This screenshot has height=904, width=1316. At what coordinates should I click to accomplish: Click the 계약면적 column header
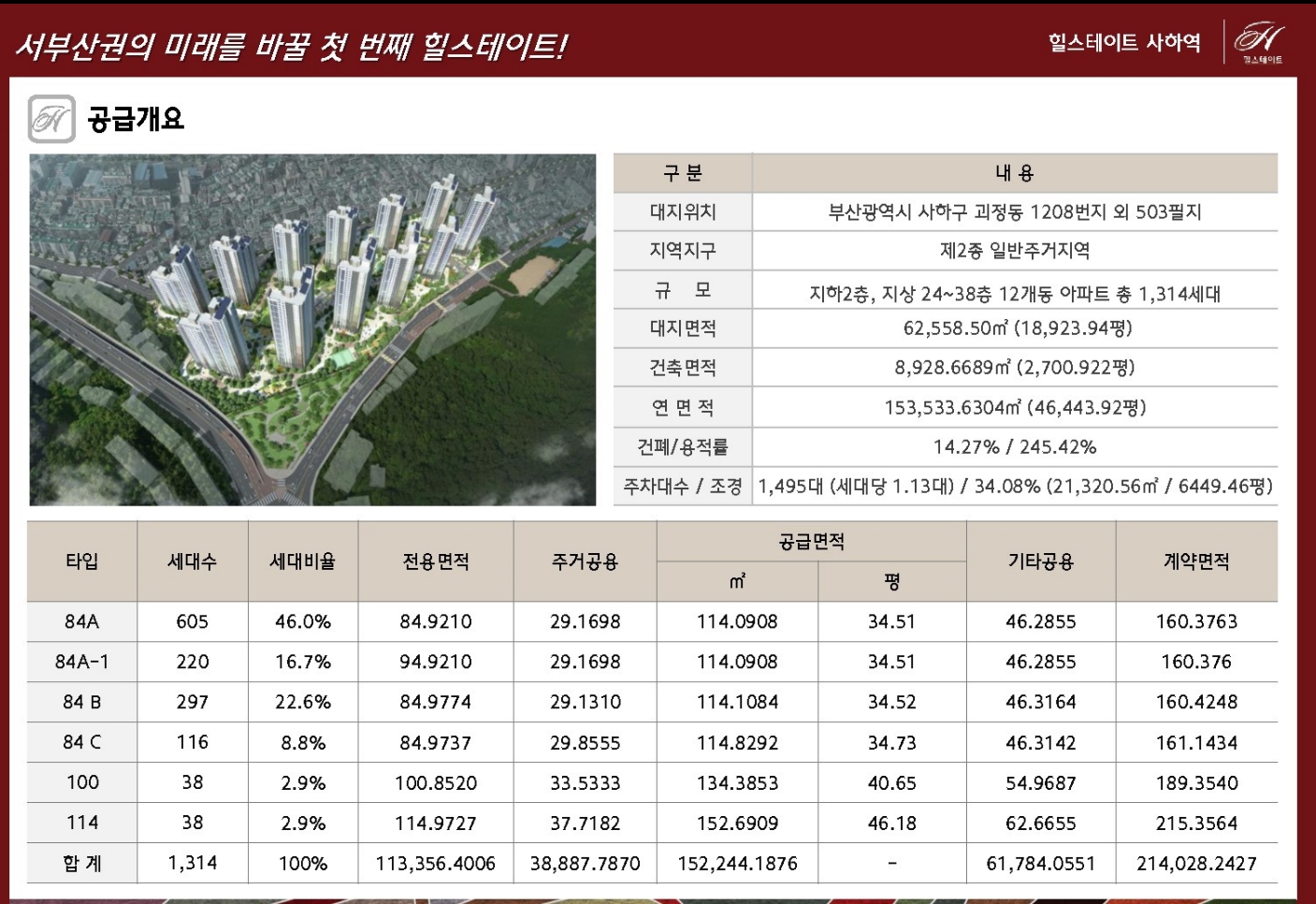[x=1197, y=561]
